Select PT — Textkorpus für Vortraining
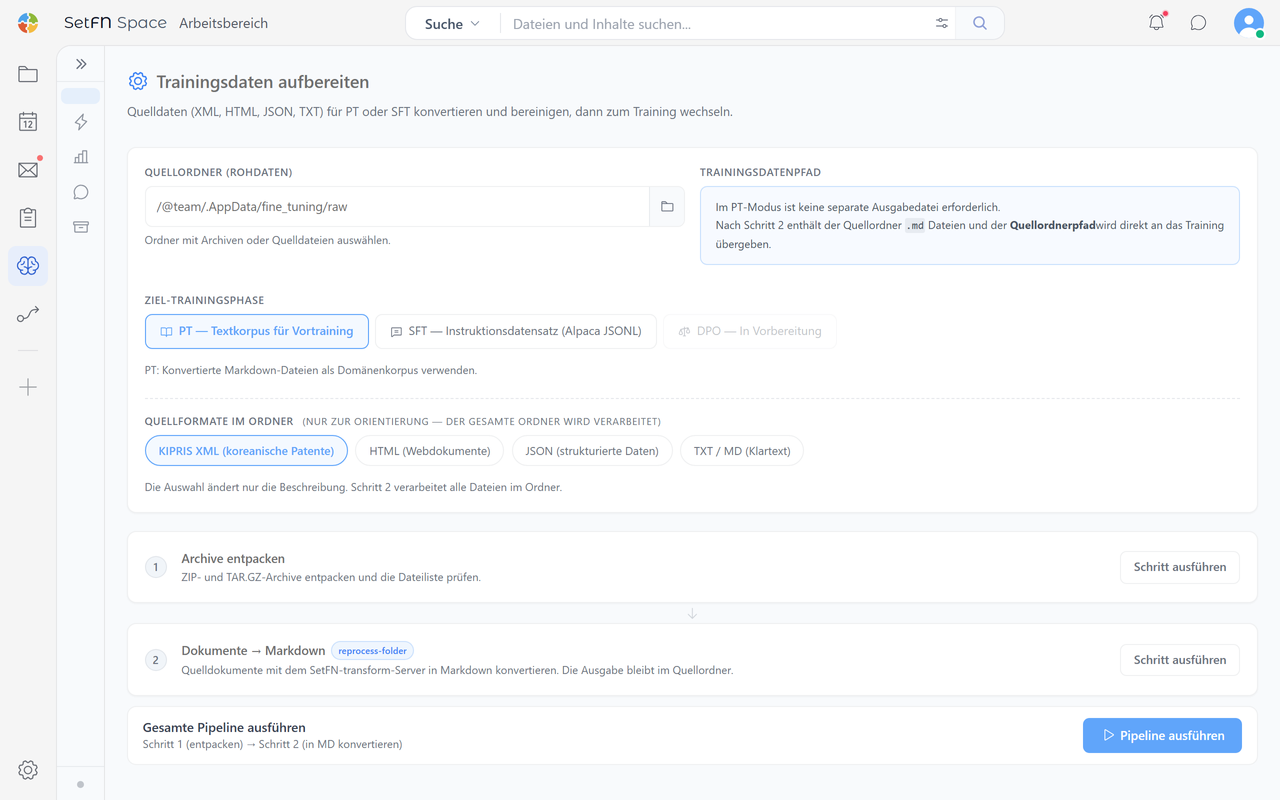This screenshot has height=800, width=1280. pos(257,331)
